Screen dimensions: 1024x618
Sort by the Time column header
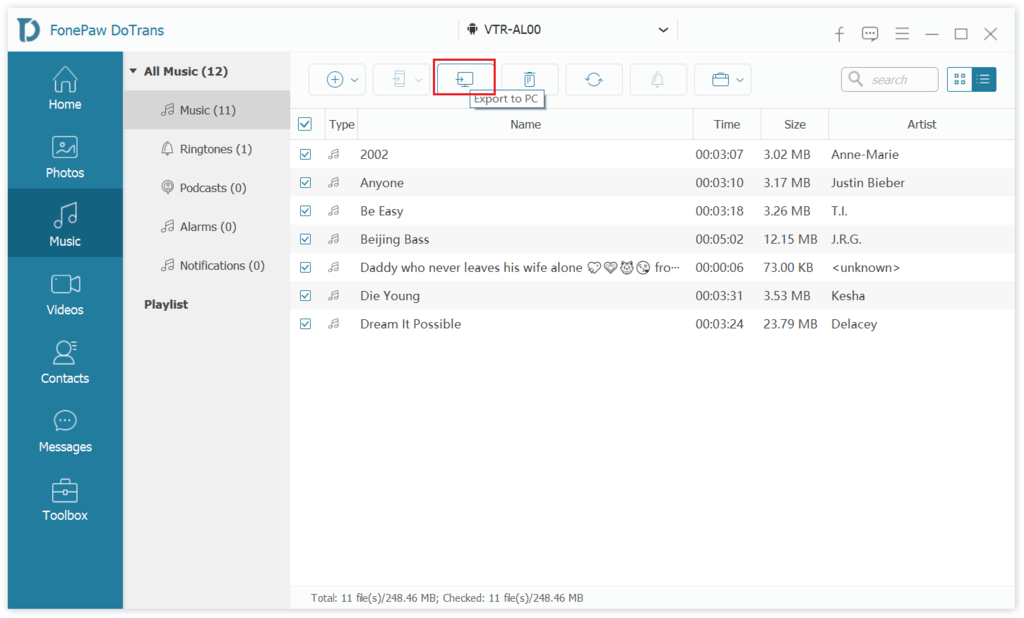(x=727, y=124)
